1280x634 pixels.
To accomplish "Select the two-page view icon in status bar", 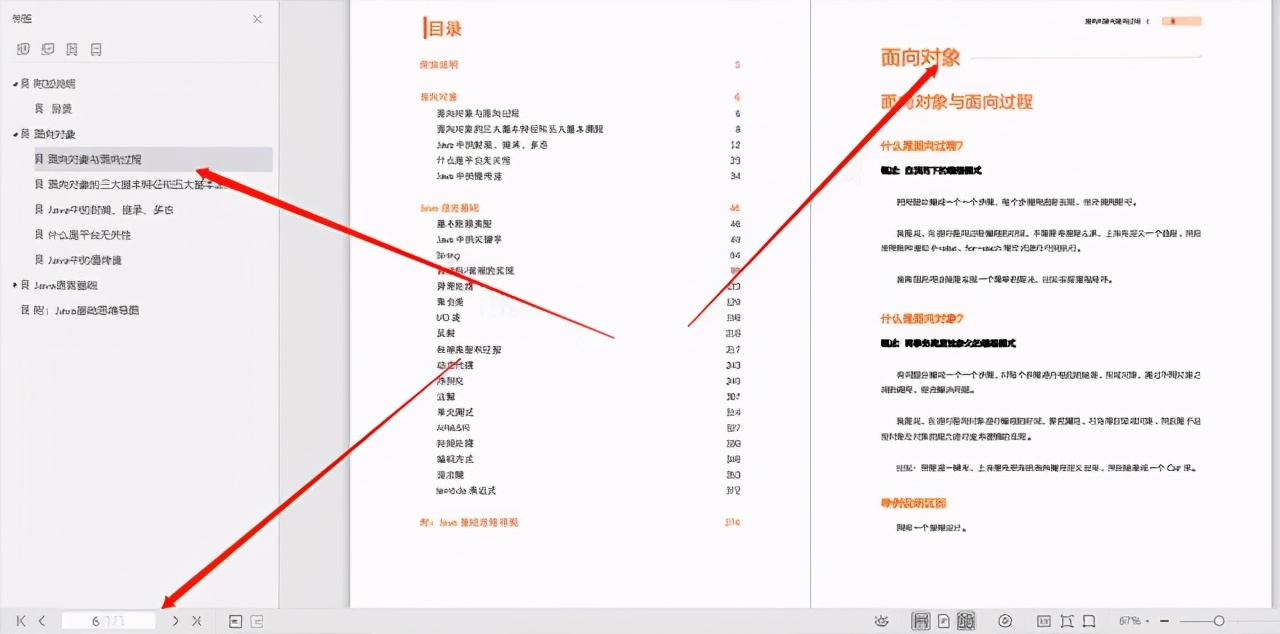I will [966, 621].
